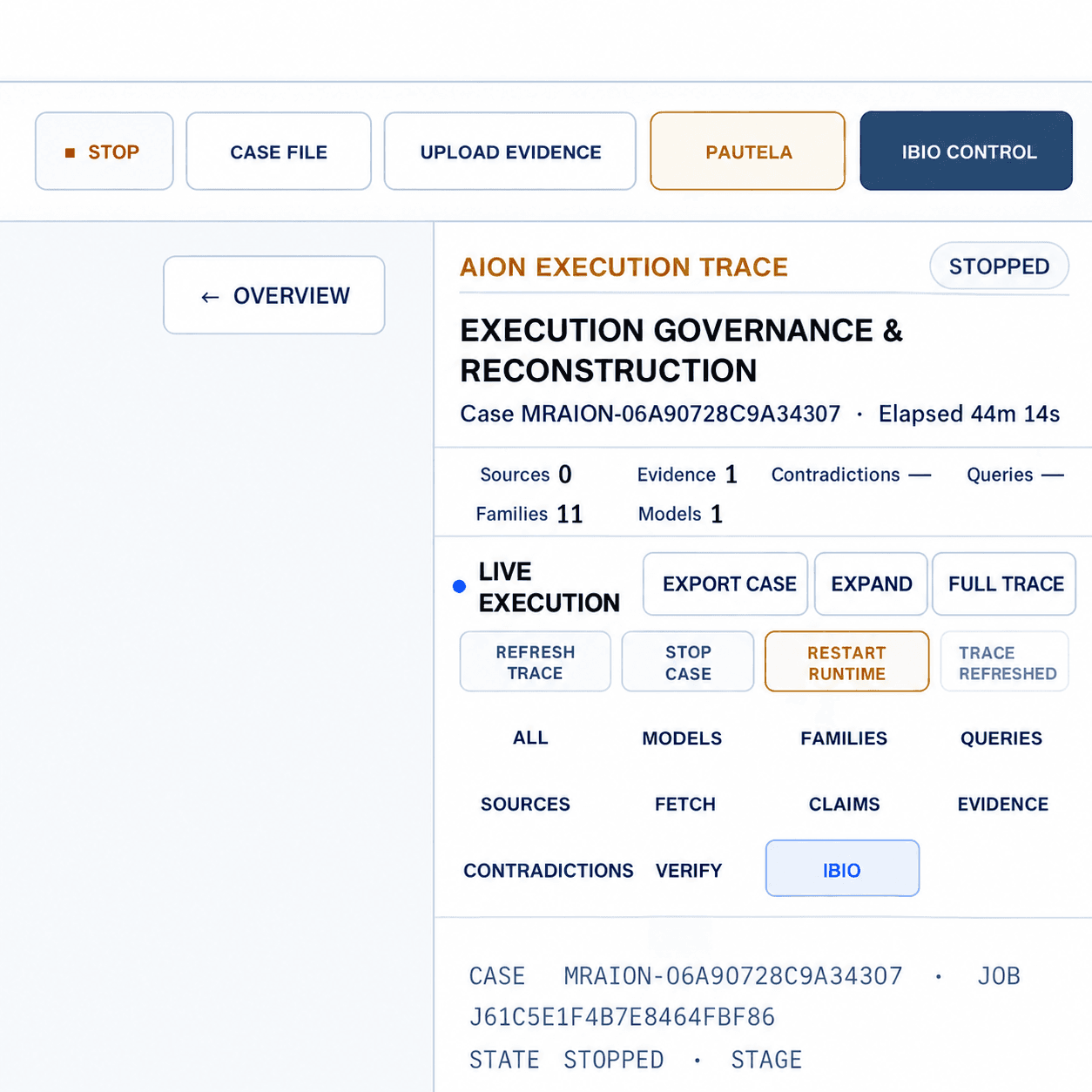Select the QUERIES filter tab
This screenshot has height=1092, width=1092.
pyautogui.click(x=1001, y=738)
